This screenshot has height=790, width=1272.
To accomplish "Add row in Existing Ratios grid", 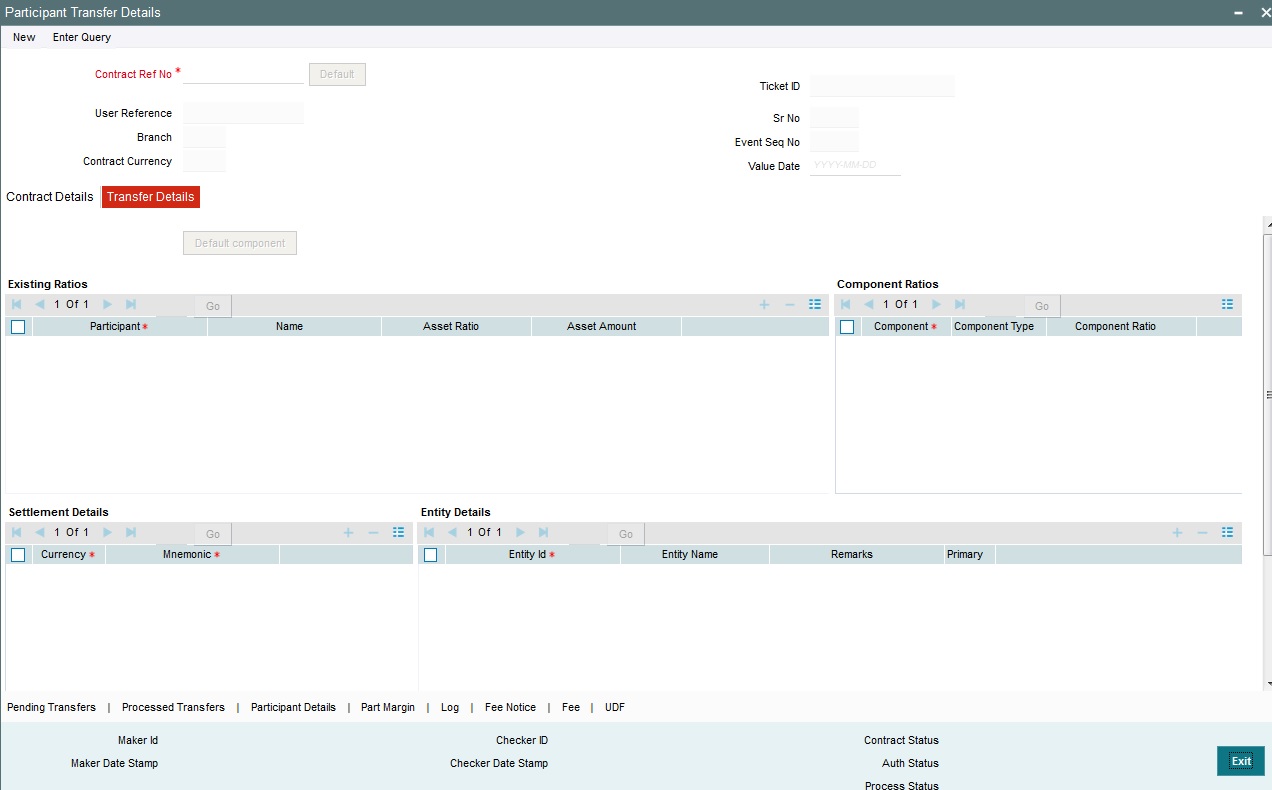I will tap(764, 304).
